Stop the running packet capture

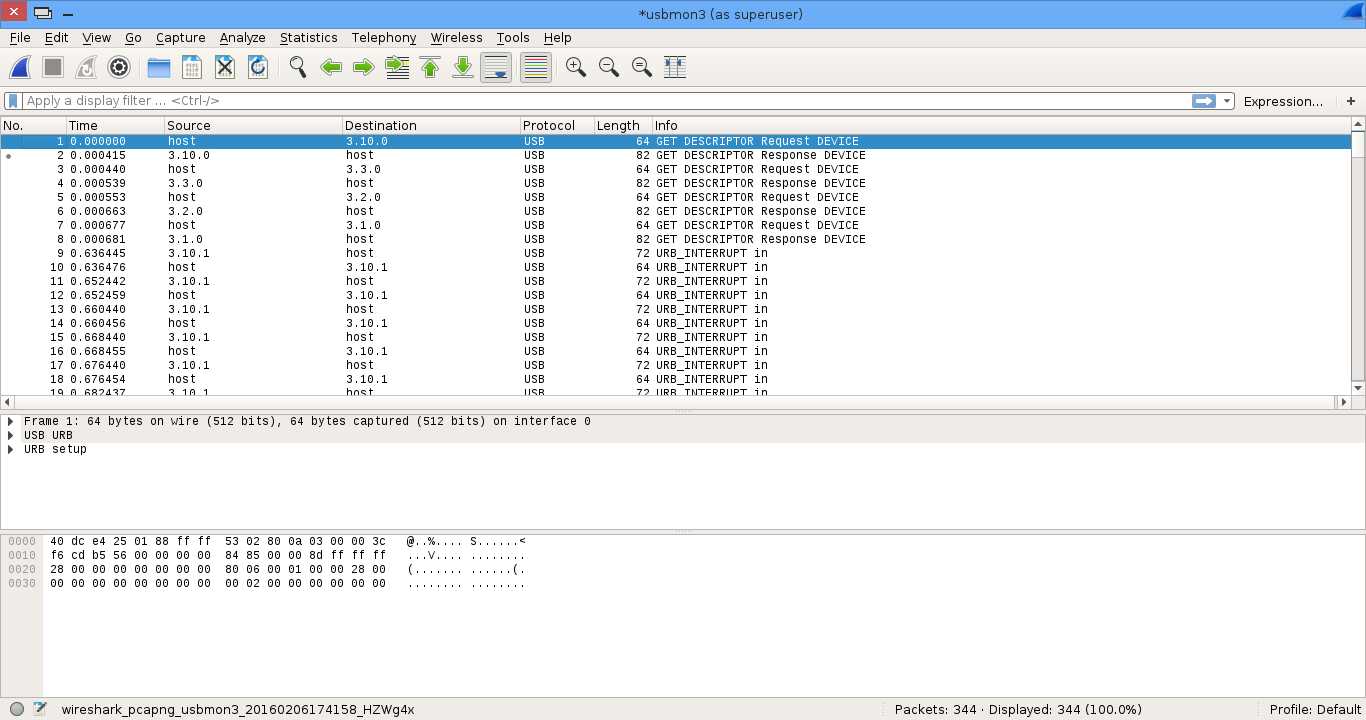[53, 67]
